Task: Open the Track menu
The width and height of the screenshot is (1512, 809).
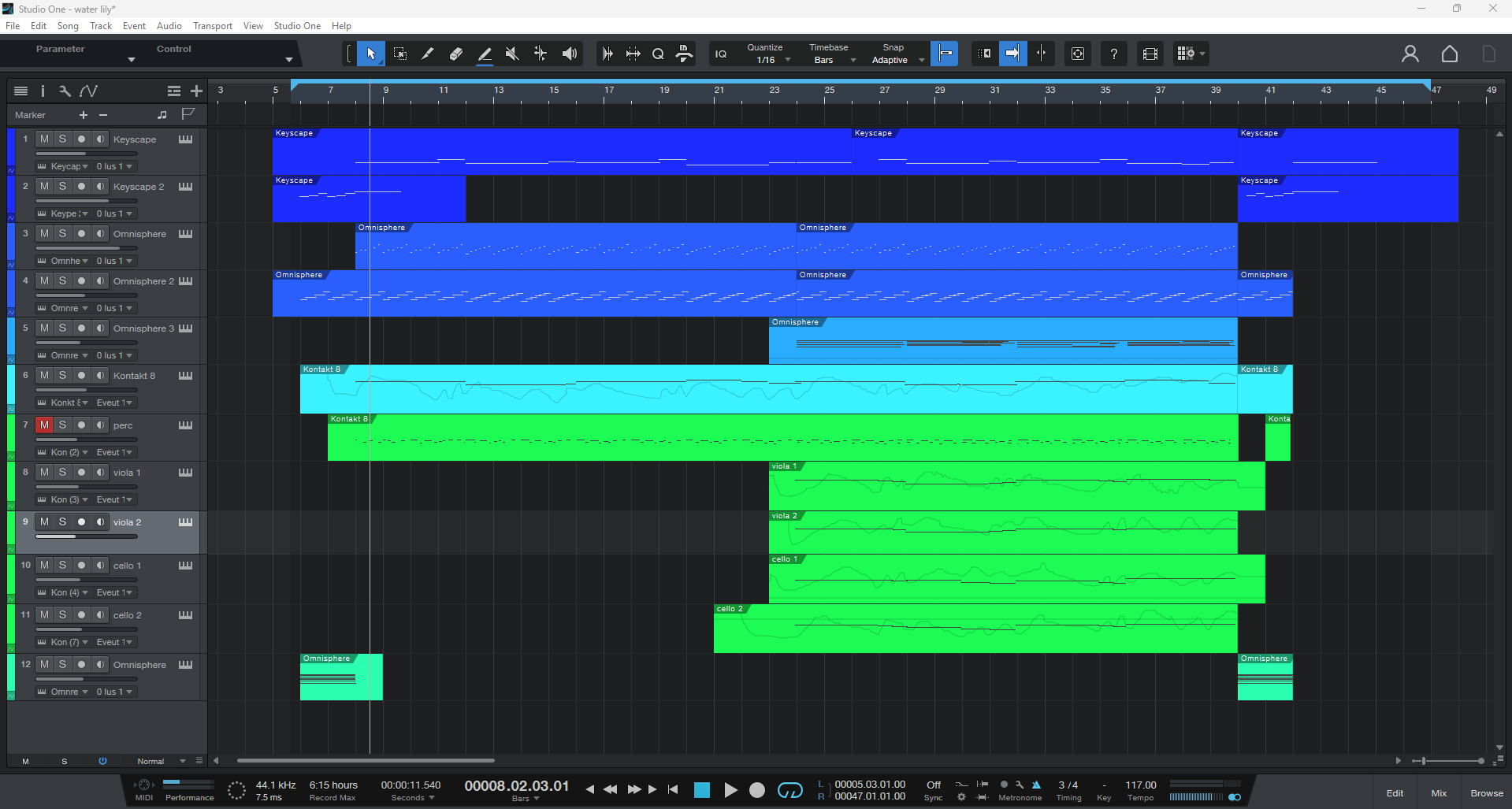Action: click(101, 26)
